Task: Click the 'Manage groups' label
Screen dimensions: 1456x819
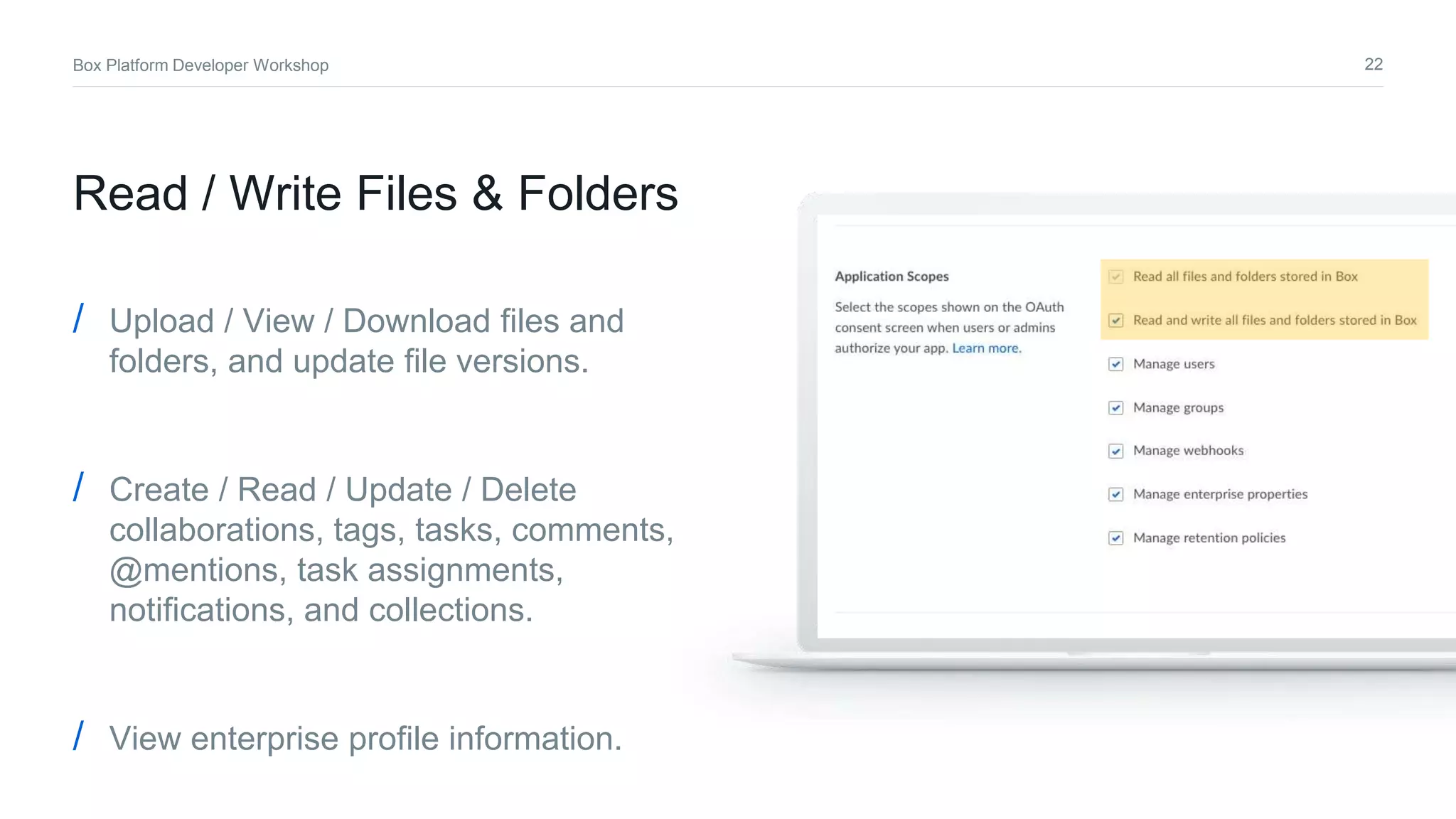Action: tap(1178, 408)
